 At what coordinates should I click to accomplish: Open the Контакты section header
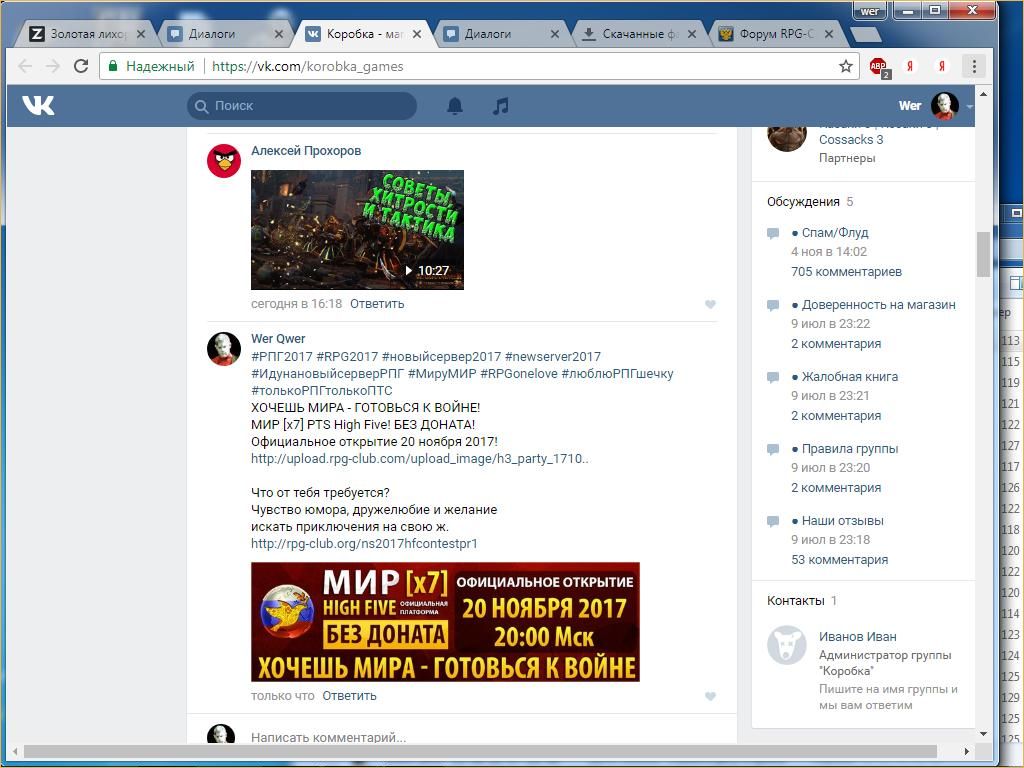[795, 601]
